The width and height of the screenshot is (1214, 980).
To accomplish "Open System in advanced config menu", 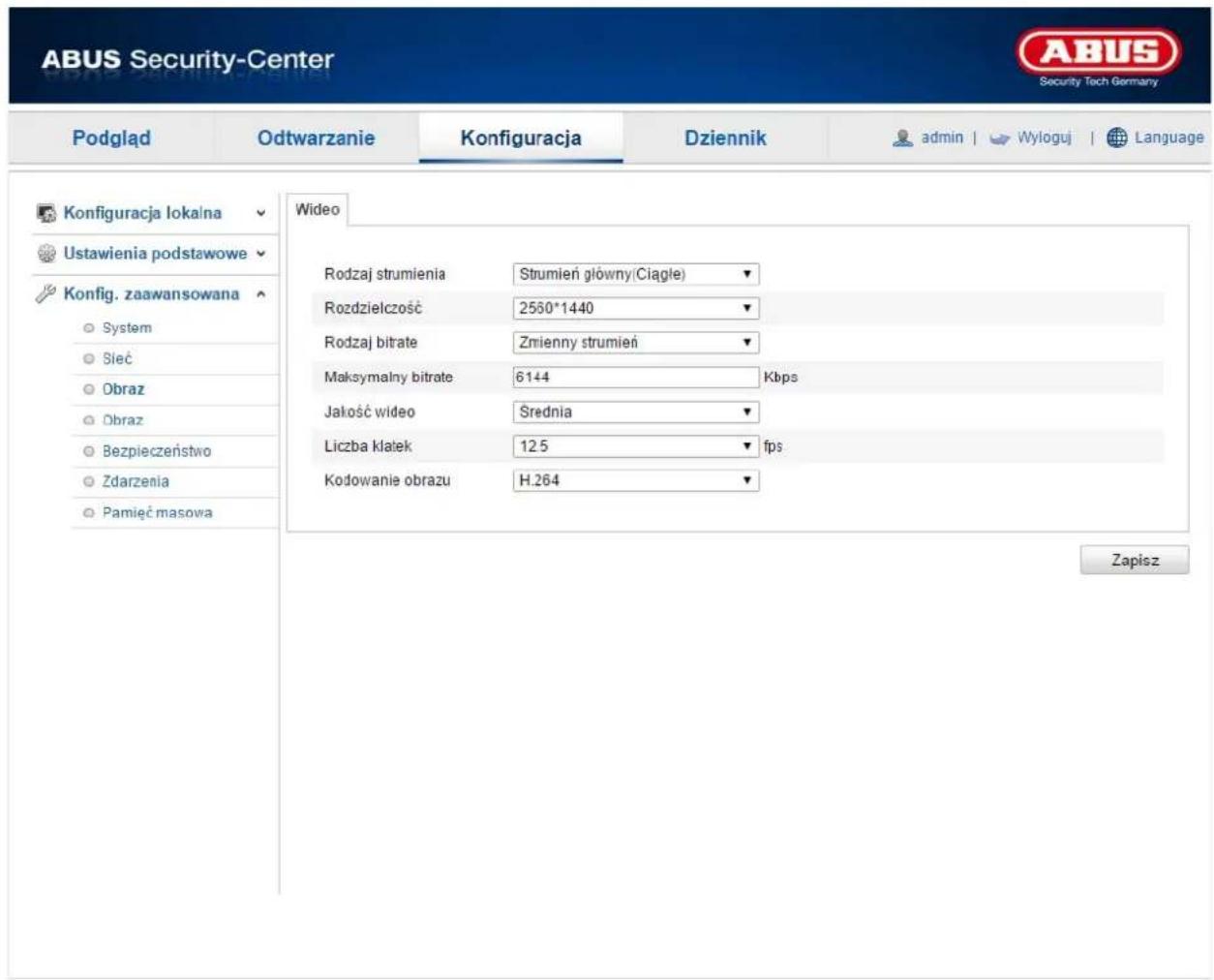I will [127, 328].
